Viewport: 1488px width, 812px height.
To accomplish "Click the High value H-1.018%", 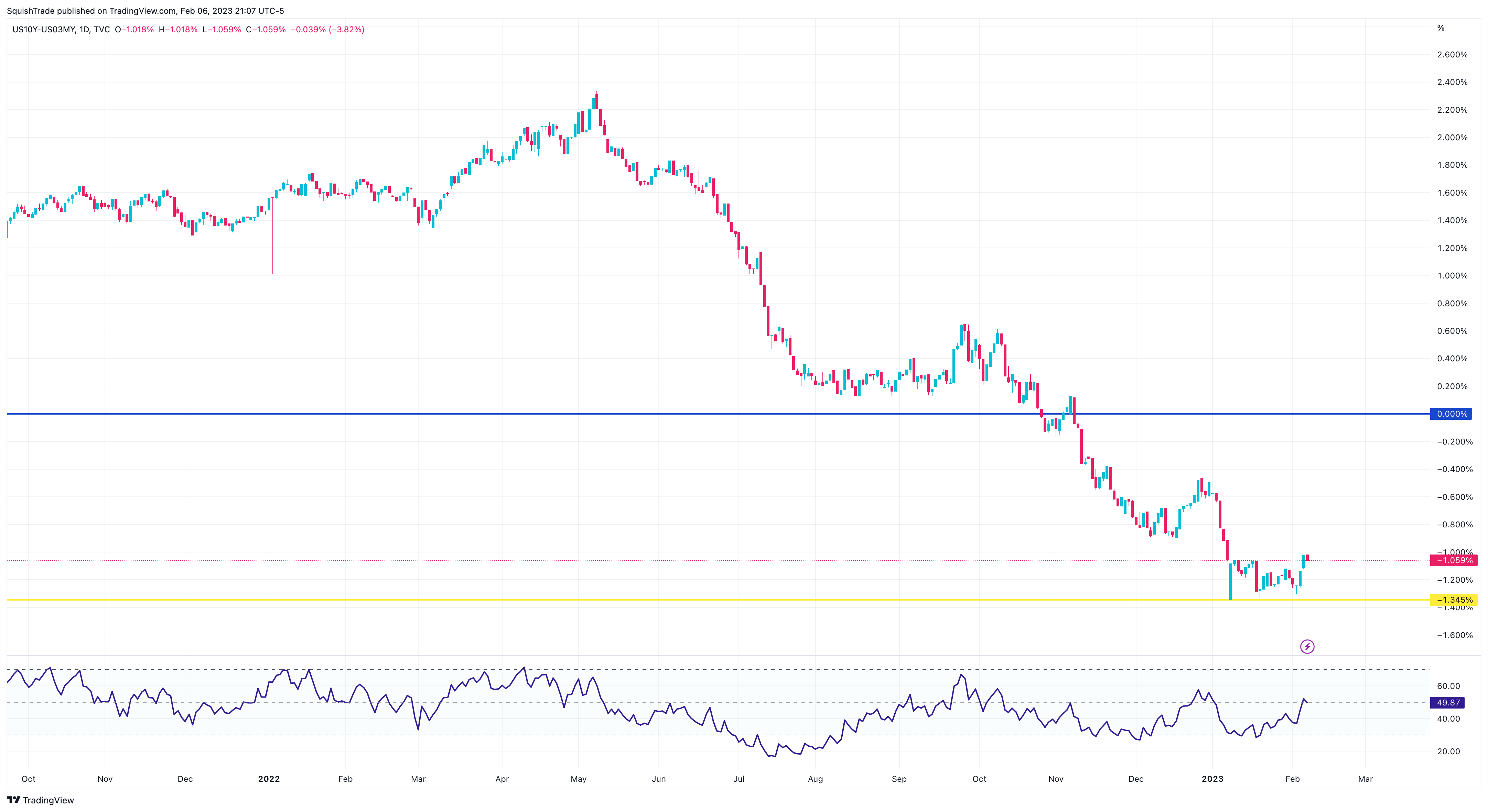I will [178, 30].
